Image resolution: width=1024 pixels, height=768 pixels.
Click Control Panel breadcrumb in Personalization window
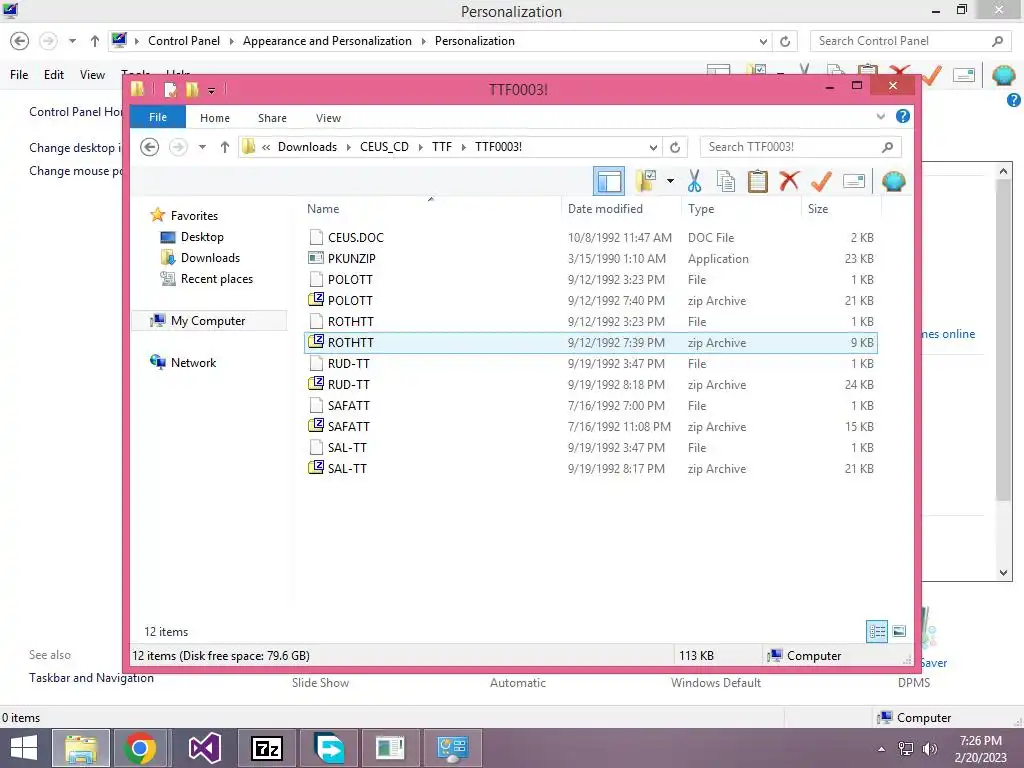click(184, 40)
